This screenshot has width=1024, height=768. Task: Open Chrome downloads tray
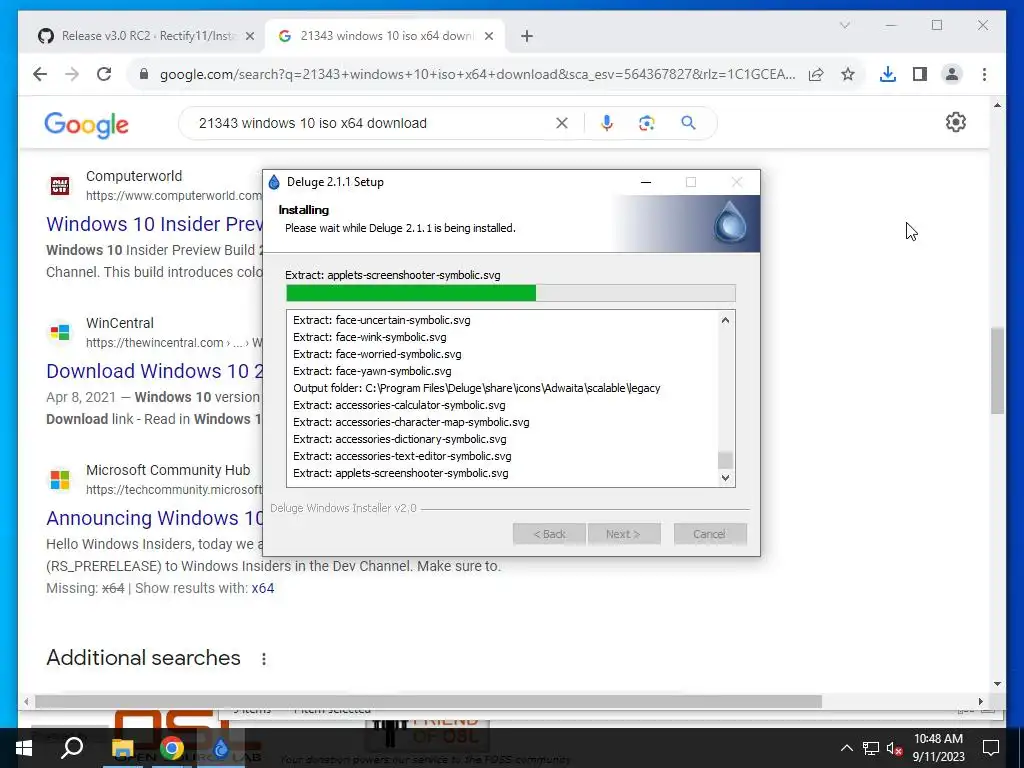pos(888,74)
